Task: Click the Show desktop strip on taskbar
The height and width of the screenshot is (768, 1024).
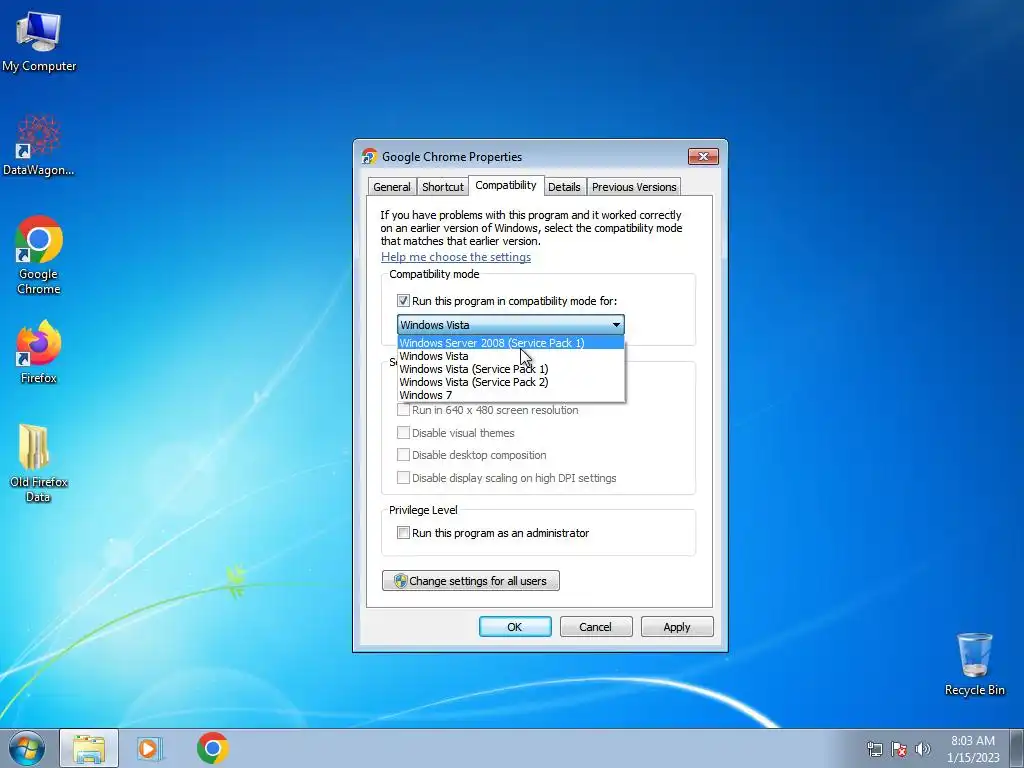Action: point(1017,748)
